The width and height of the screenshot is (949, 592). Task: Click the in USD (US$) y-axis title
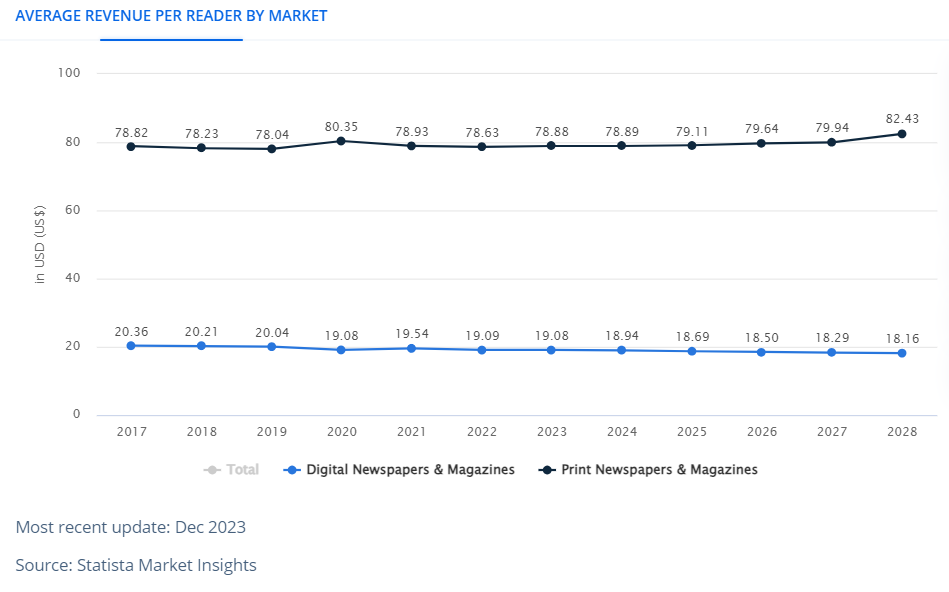[x=41, y=245]
